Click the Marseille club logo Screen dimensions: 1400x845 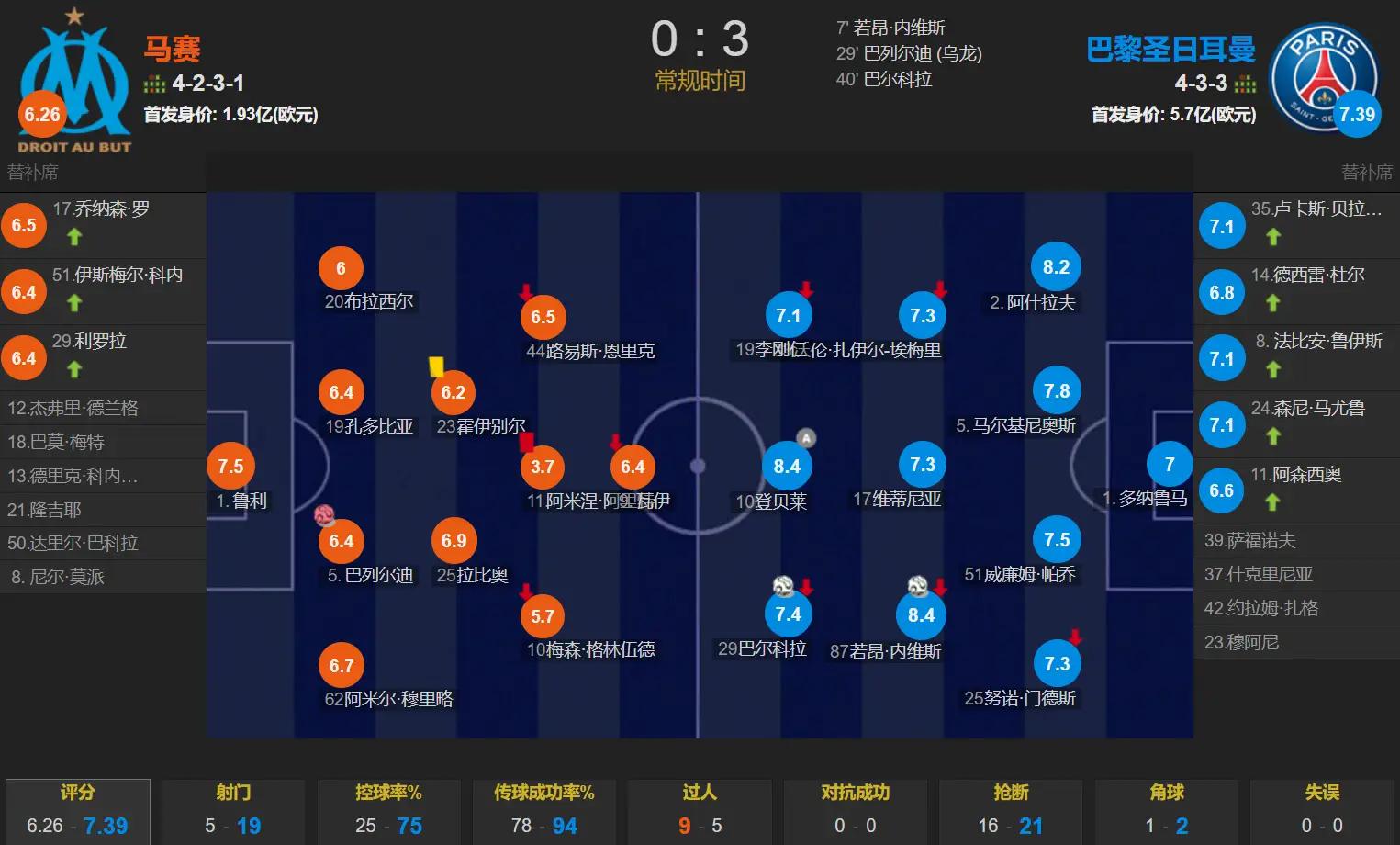point(74,81)
